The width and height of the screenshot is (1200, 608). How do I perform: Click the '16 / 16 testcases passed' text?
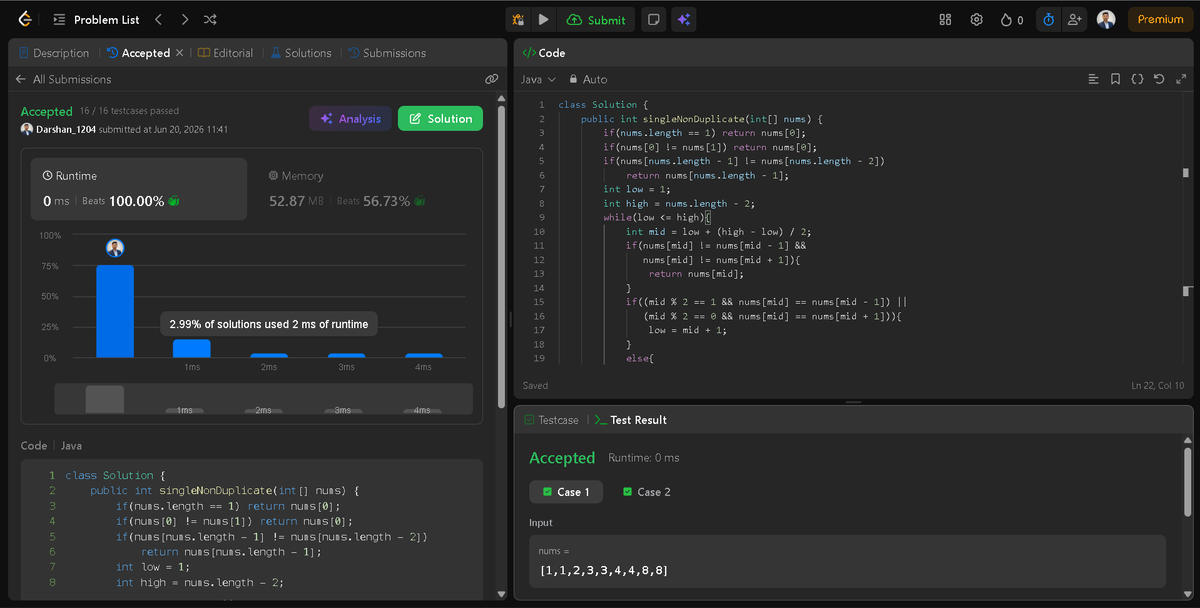pyautogui.click(x=129, y=111)
